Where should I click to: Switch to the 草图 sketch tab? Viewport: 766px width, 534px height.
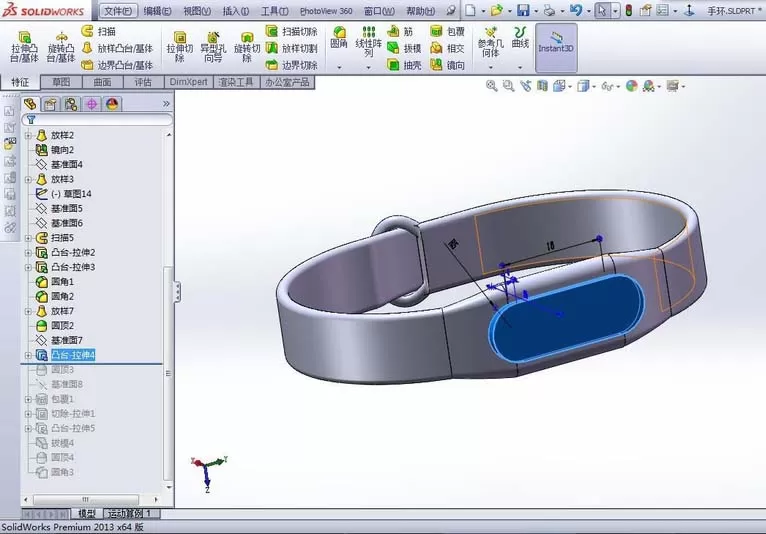click(61, 82)
